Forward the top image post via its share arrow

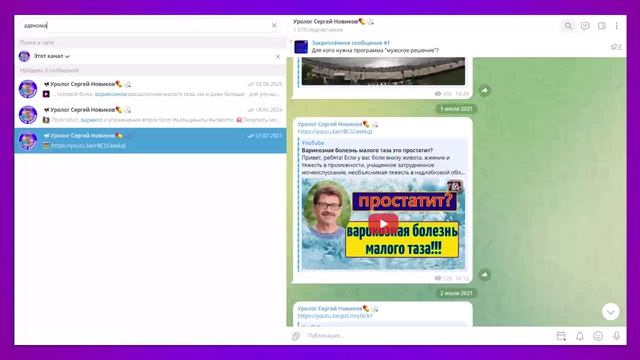[484, 91]
